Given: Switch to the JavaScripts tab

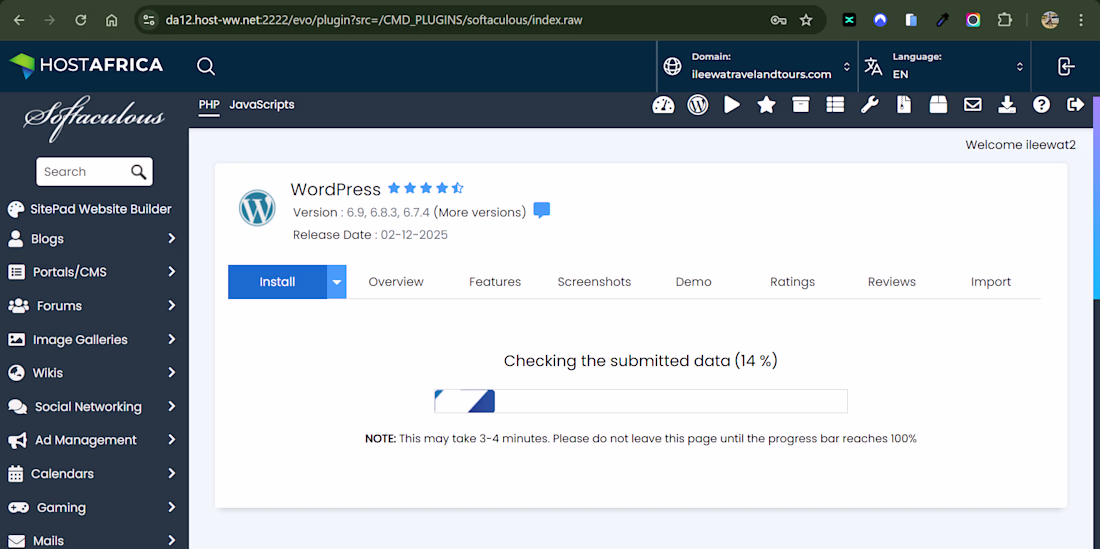Looking at the screenshot, I should 262,105.
